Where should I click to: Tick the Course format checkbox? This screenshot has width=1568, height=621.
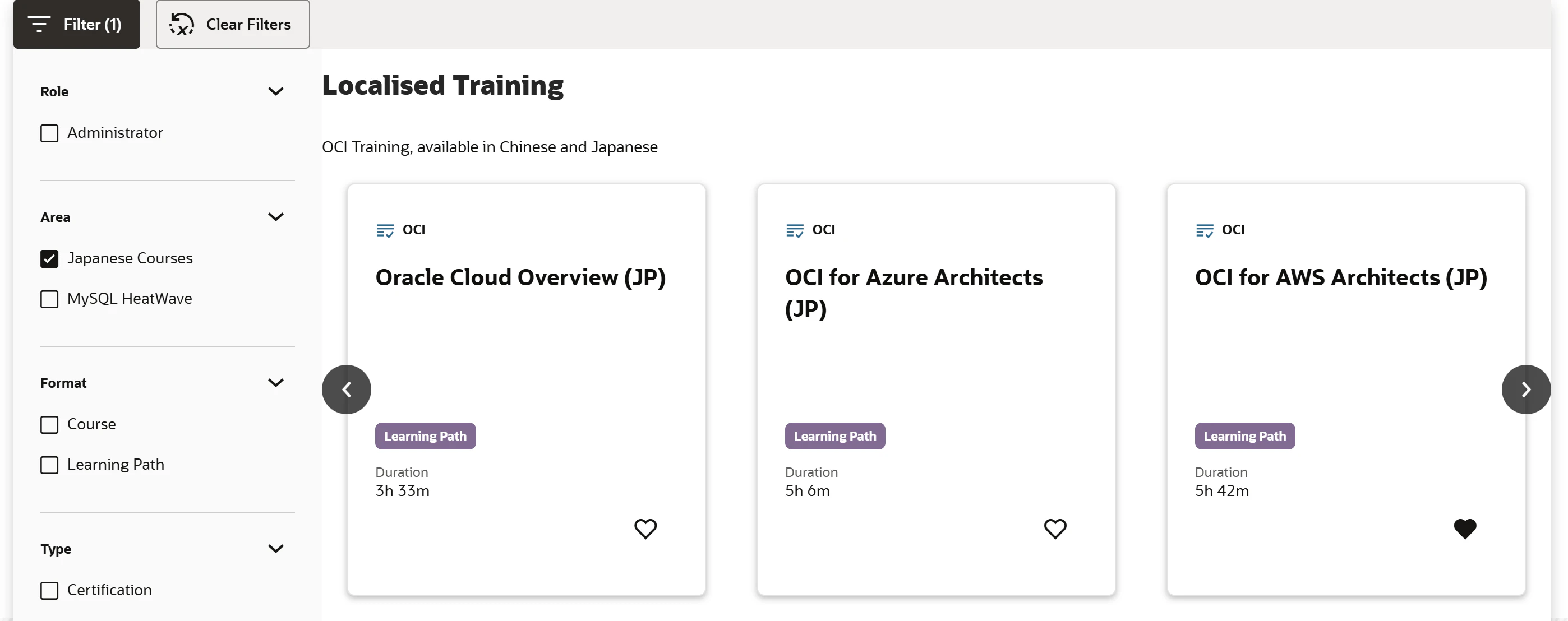[49, 424]
